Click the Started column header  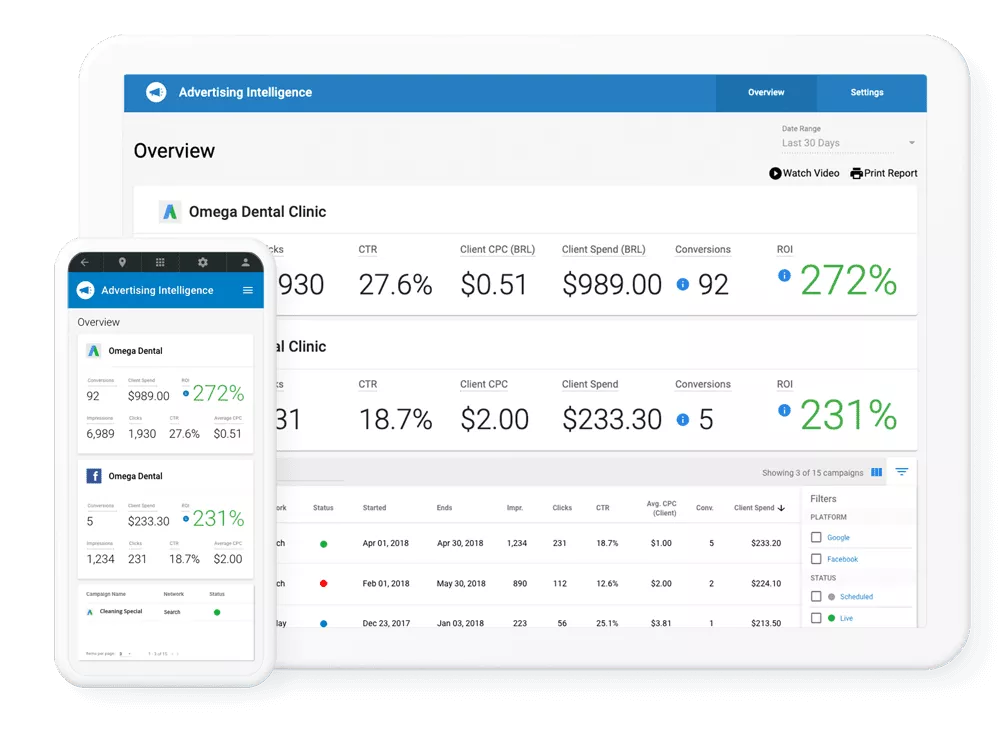(374, 508)
